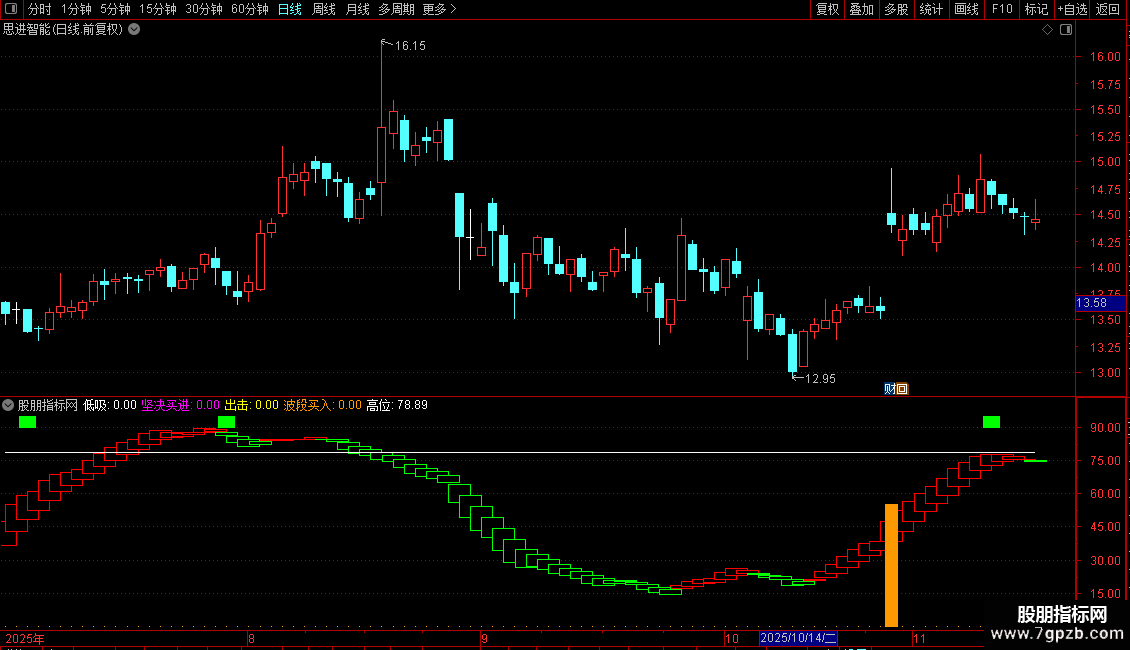Open F10 company information
Image resolution: width=1130 pixels, height=650 pixels.
(1002, 9)
